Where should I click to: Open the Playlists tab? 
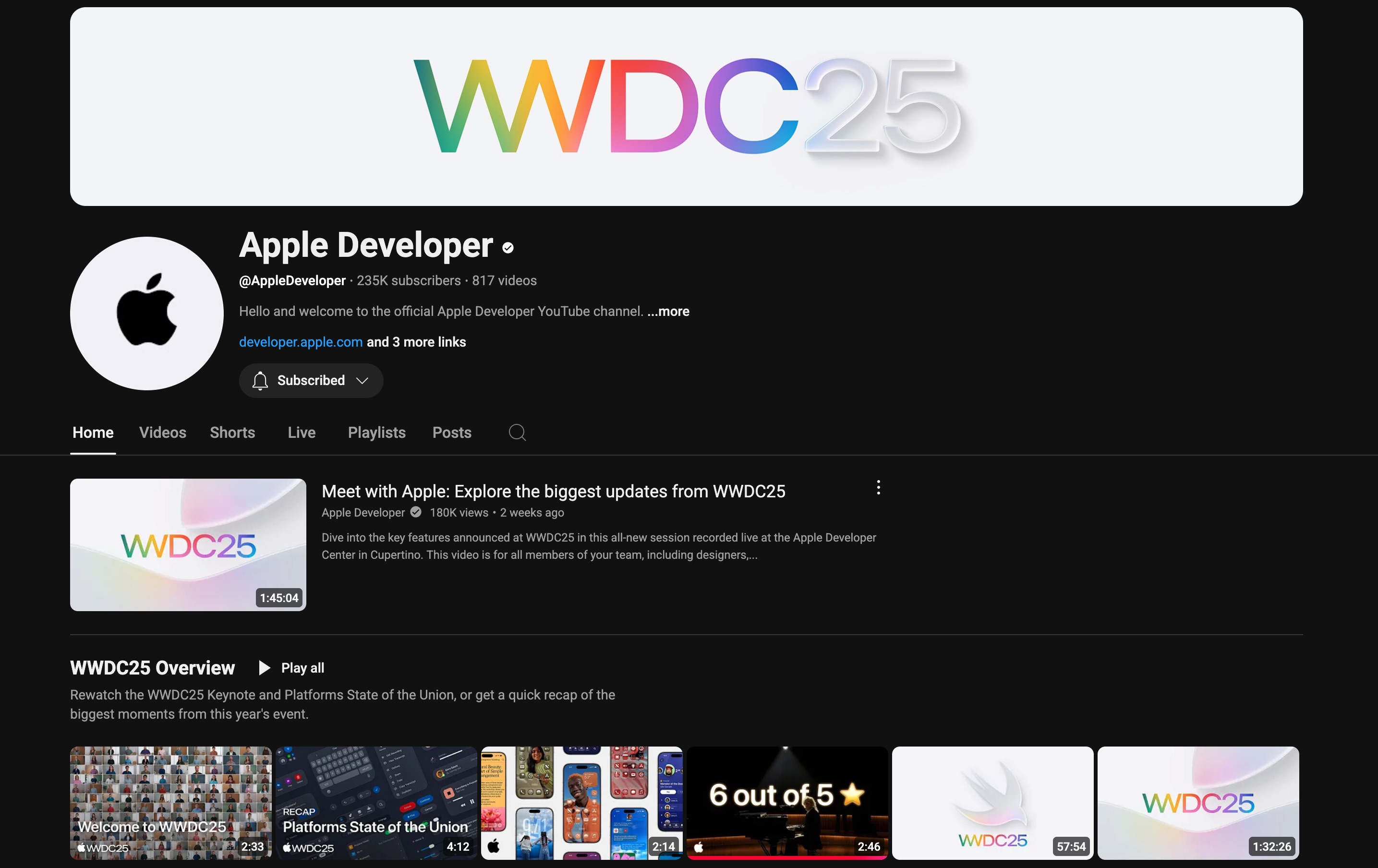pos(376,433)
